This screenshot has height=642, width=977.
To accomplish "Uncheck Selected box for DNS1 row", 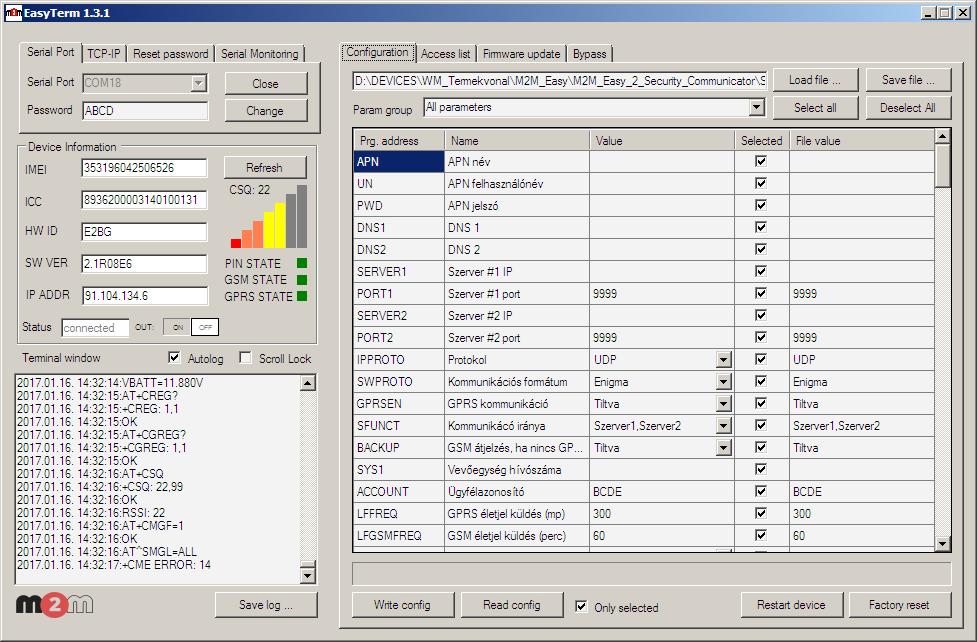I will [x=761, y=227].
